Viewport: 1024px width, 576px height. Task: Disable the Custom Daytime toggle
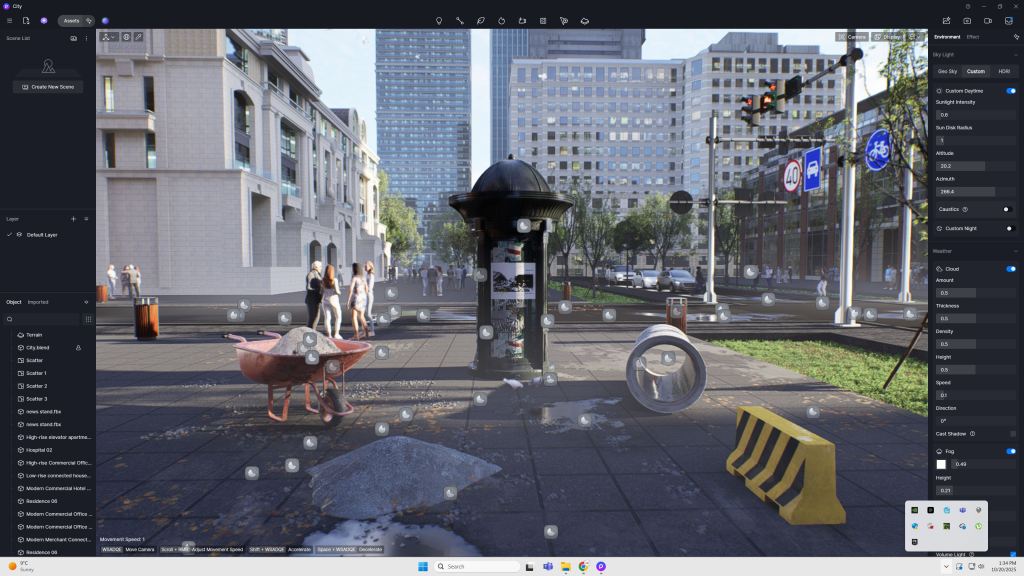(1010, 91)
